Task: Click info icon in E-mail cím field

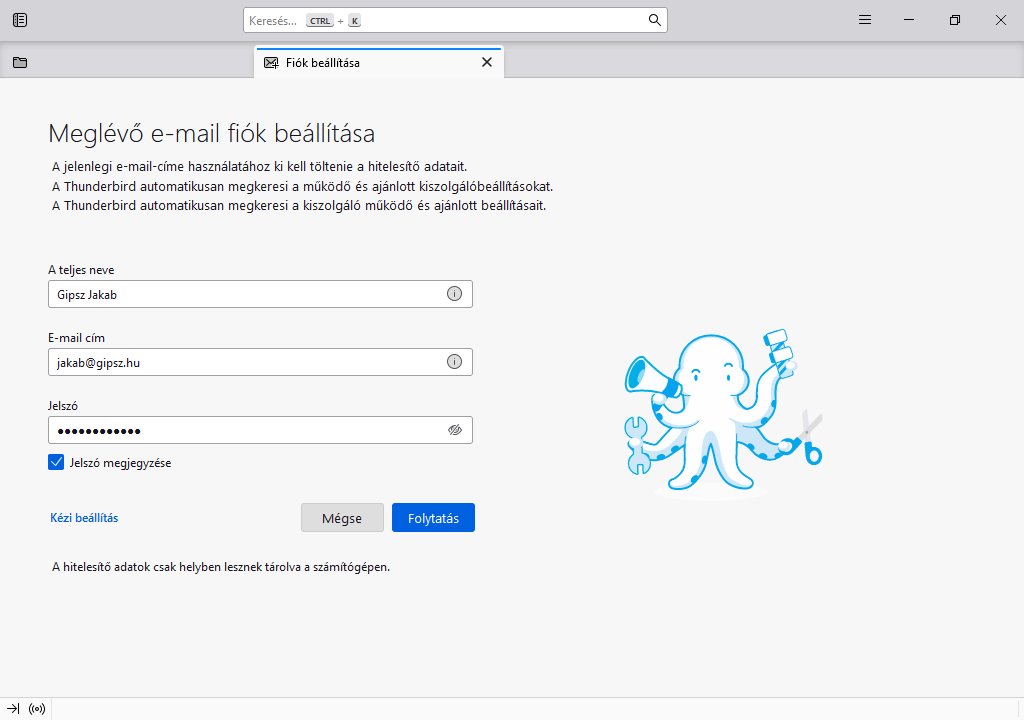Action: click(455, 362)
